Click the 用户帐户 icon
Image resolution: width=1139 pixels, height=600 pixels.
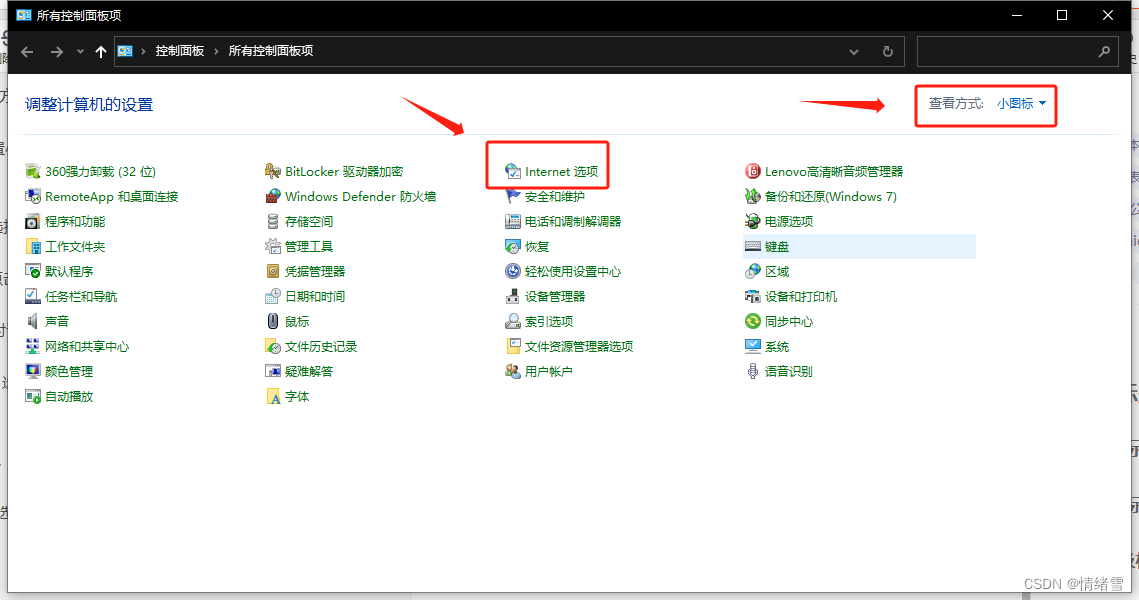pyautogui.click(x=513, y=371)
